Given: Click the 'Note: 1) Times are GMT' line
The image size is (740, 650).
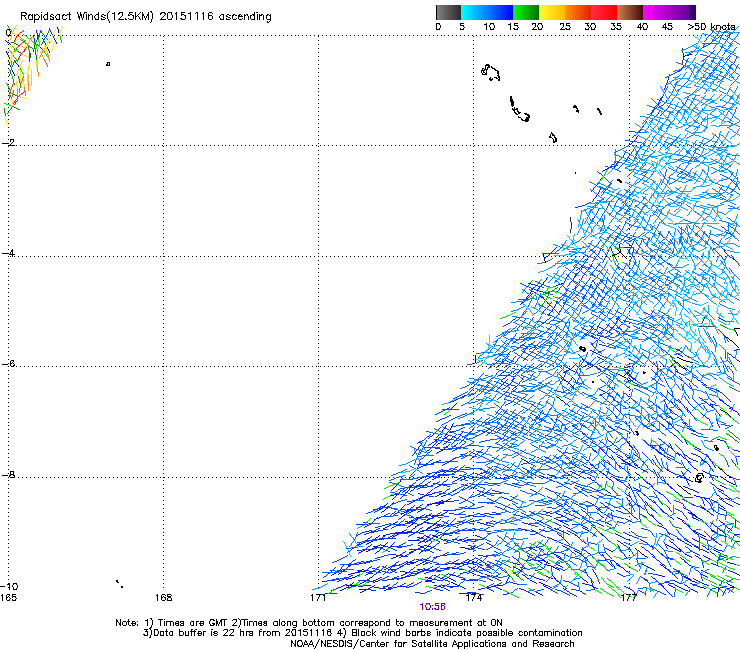Looking at the screenshot, I should 309,623.
